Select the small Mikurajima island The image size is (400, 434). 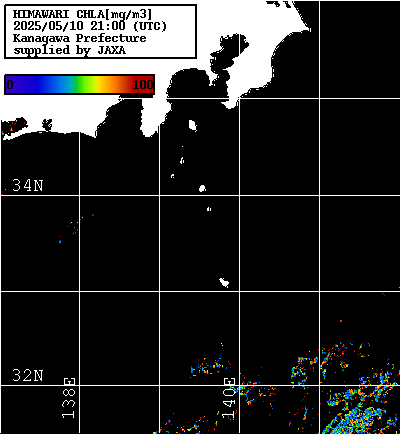209,209
